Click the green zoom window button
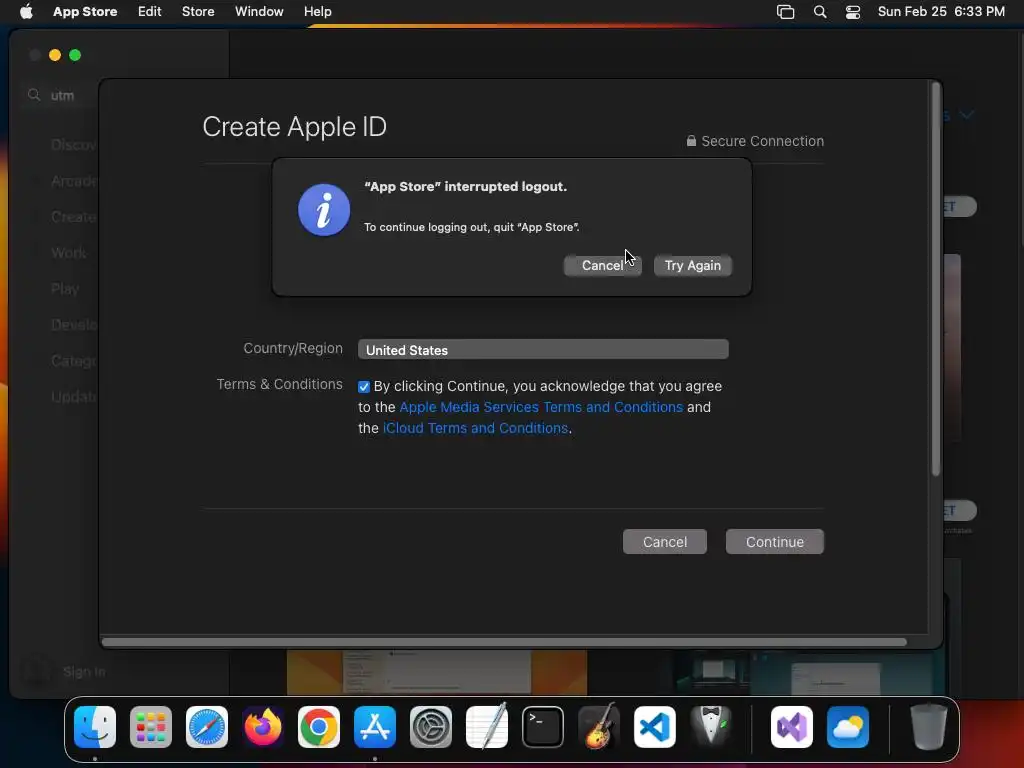This screenshot has width=1024, height=768. (x=75, y=55)
